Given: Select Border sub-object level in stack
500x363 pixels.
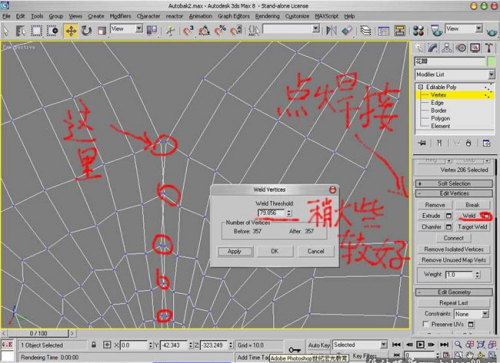Looking at the screenshot, I should click(438, 110).
